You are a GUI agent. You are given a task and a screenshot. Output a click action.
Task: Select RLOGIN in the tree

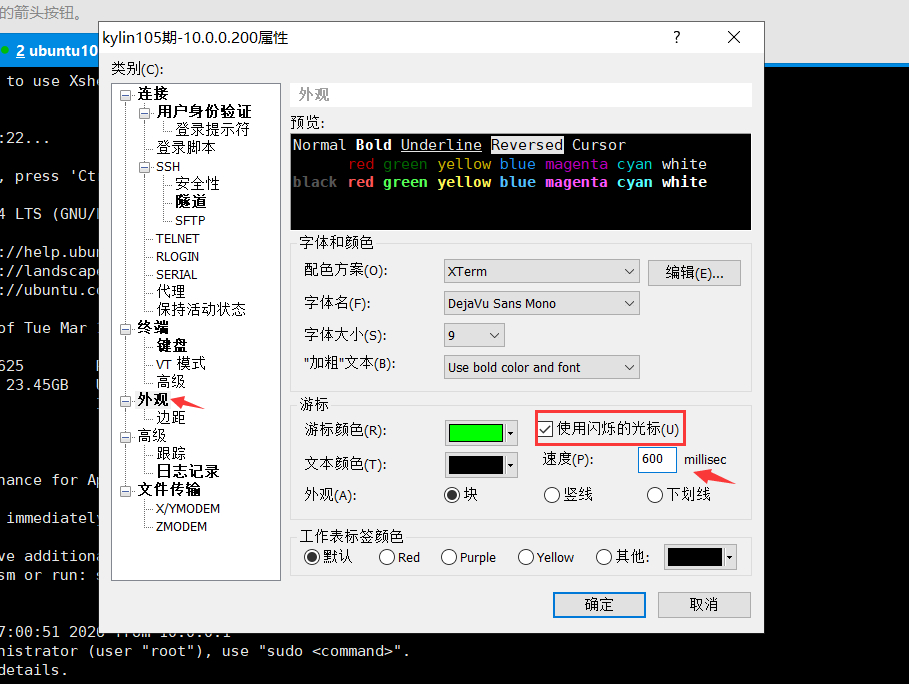[177, 257]
